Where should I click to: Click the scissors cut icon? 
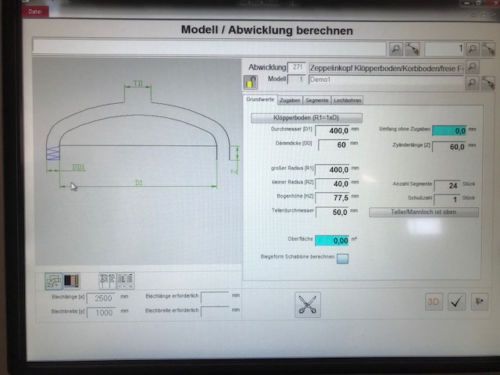308,305
